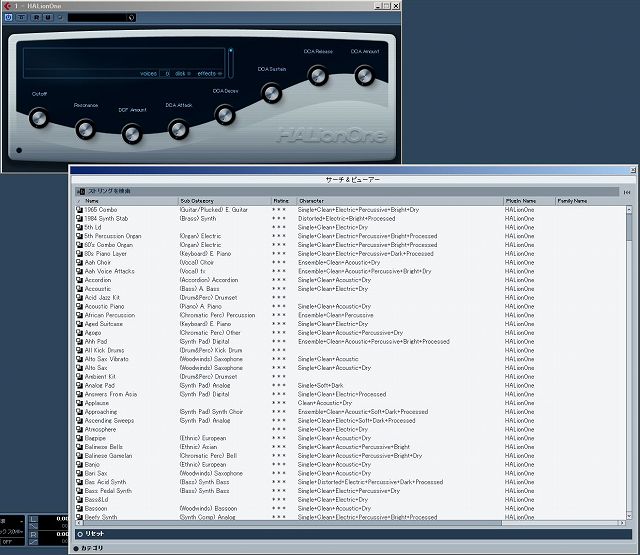This screenshot has width=640, height=555.
Task: Click the preset icon beside Agogo
Action: tap(80, 333)
